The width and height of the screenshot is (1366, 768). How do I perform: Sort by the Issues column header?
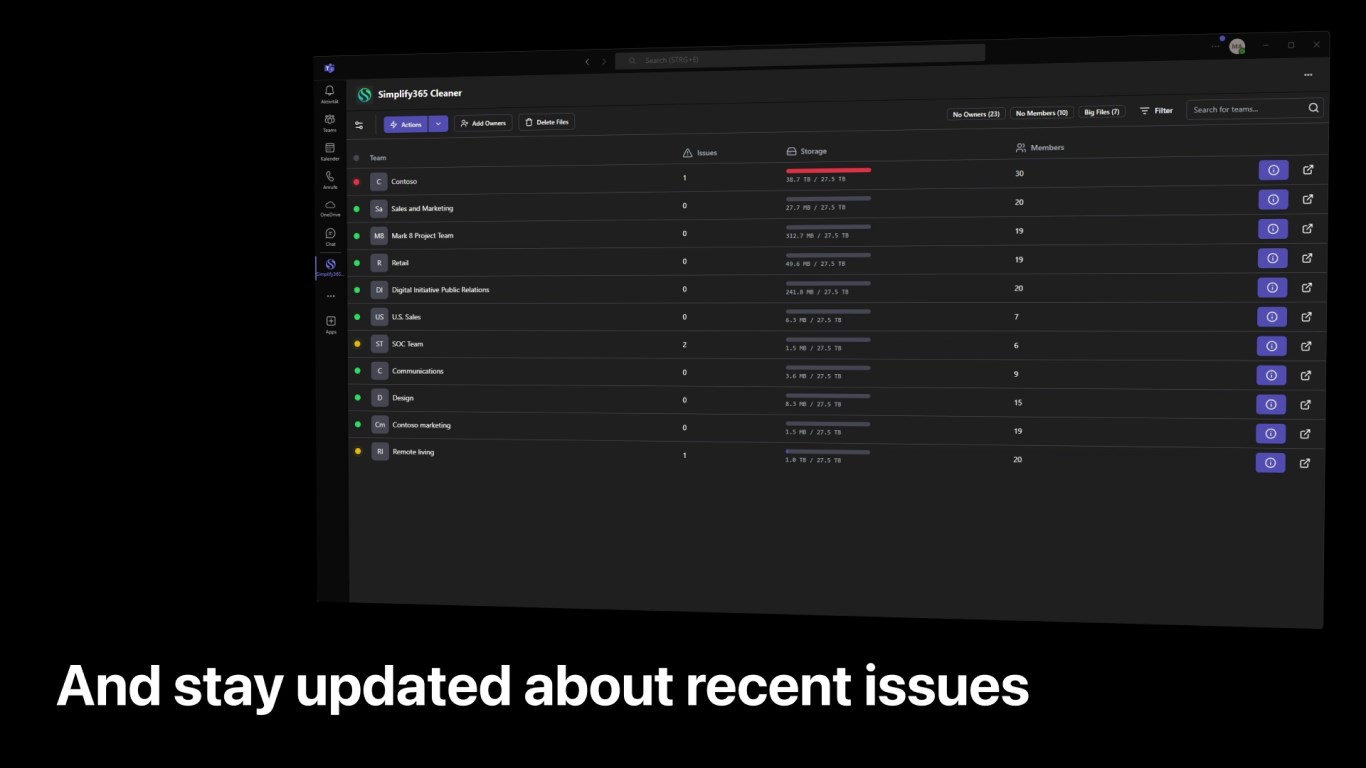[700, 153]
